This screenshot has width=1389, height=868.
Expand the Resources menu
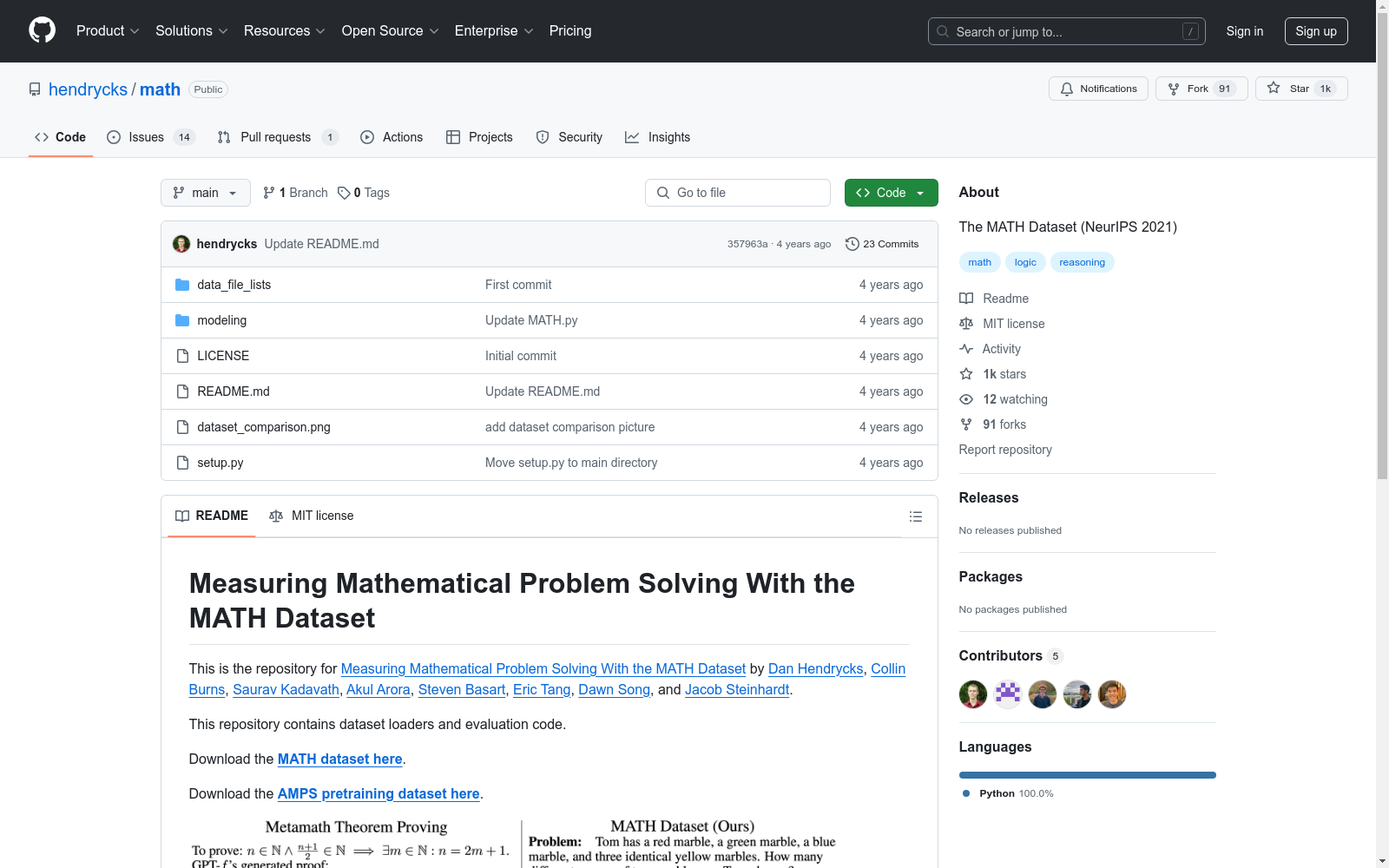(285, 30)
